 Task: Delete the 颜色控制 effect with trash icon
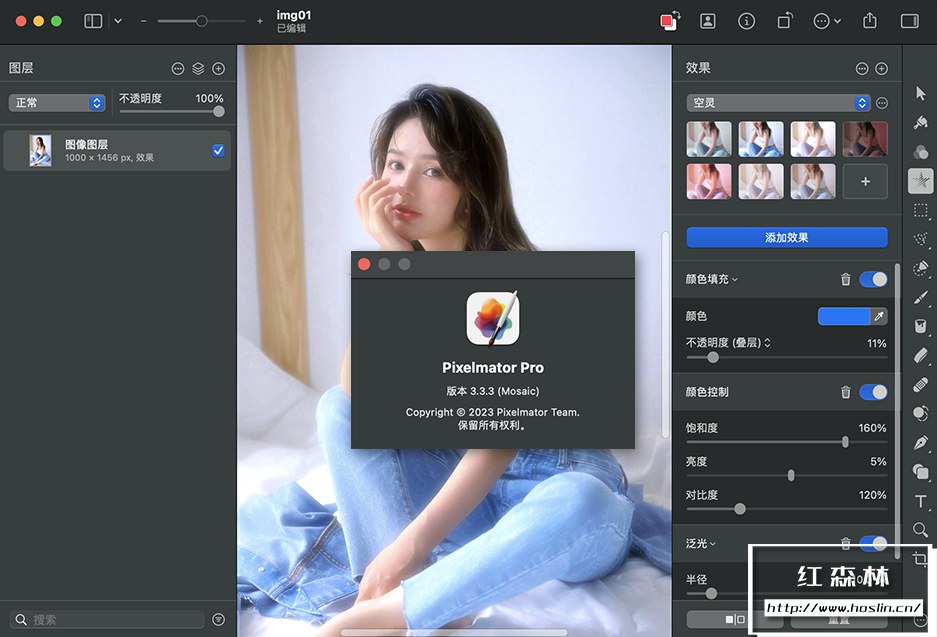point(846,392)
